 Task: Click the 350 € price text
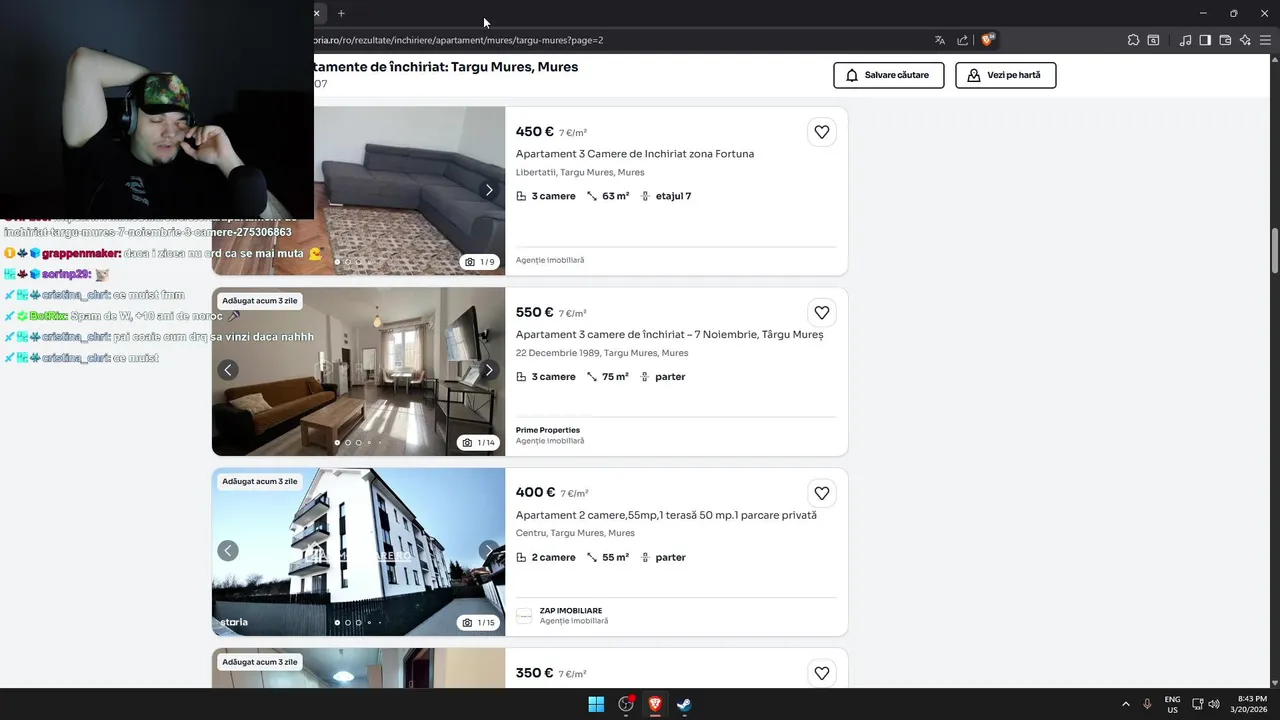(x=535, y=674)
